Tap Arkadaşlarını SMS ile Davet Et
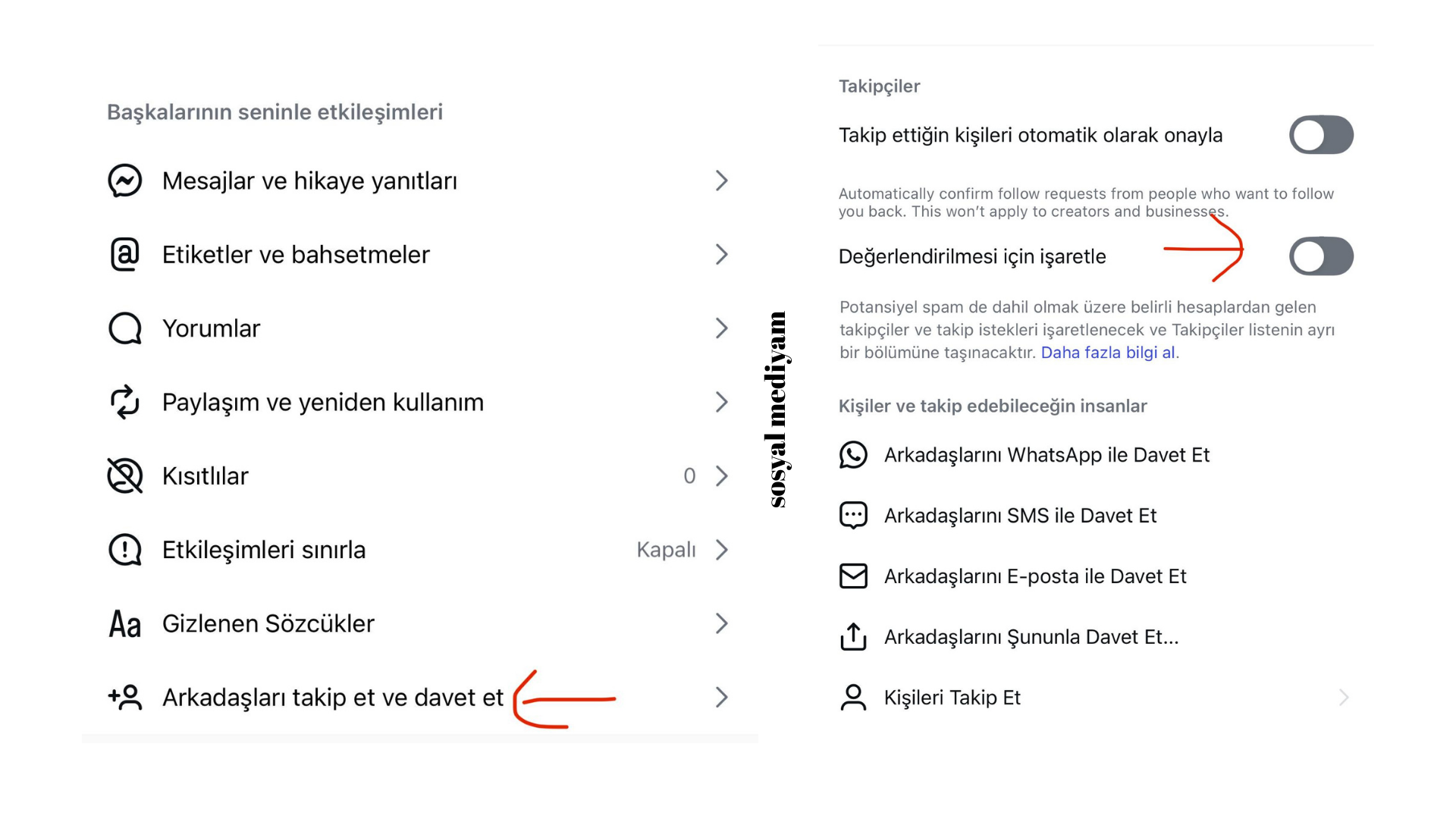The image size is (1456, 819). pyautogui.click(x=1020, y=516)
